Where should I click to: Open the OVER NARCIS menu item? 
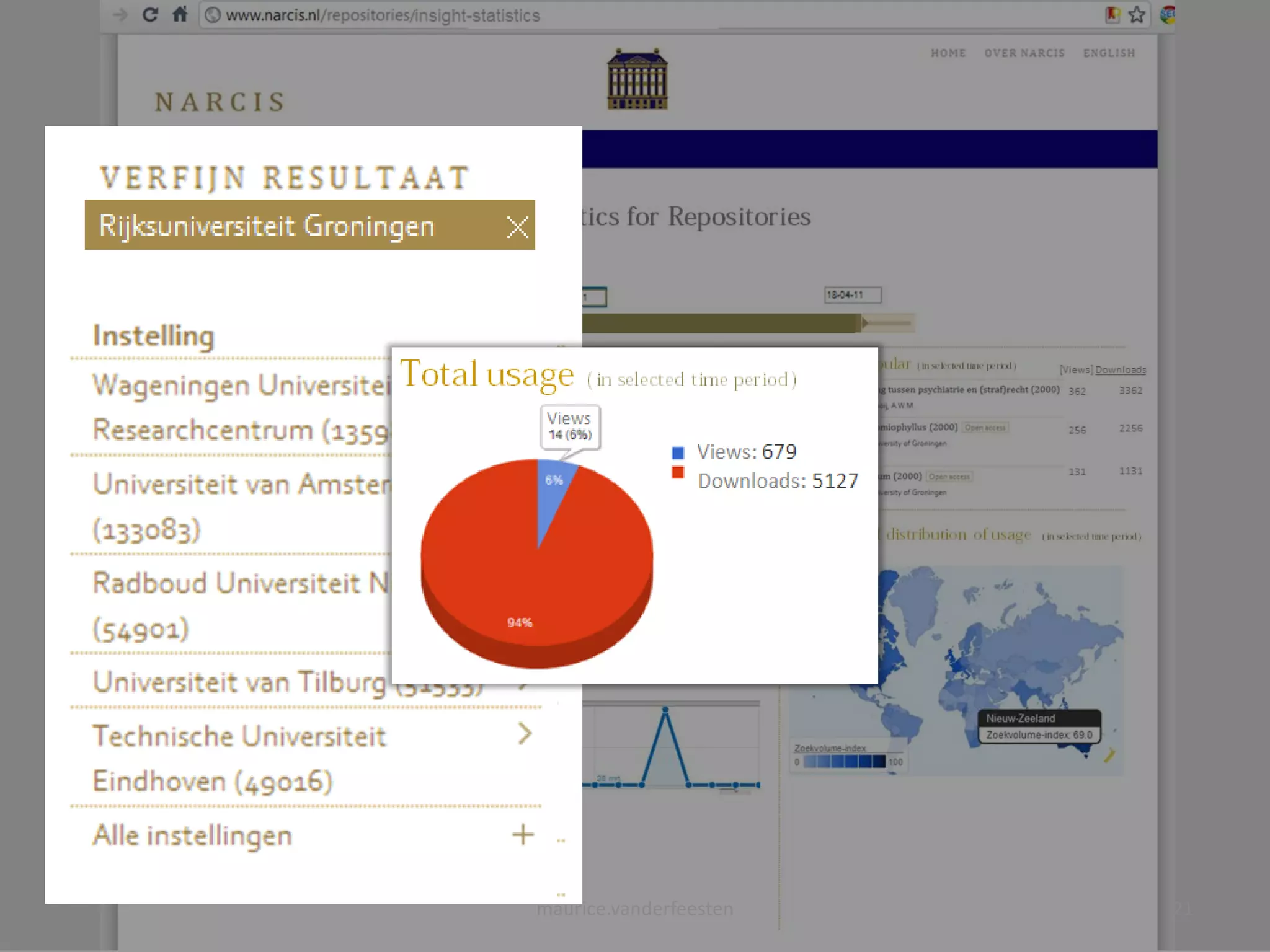point(1024,53)
